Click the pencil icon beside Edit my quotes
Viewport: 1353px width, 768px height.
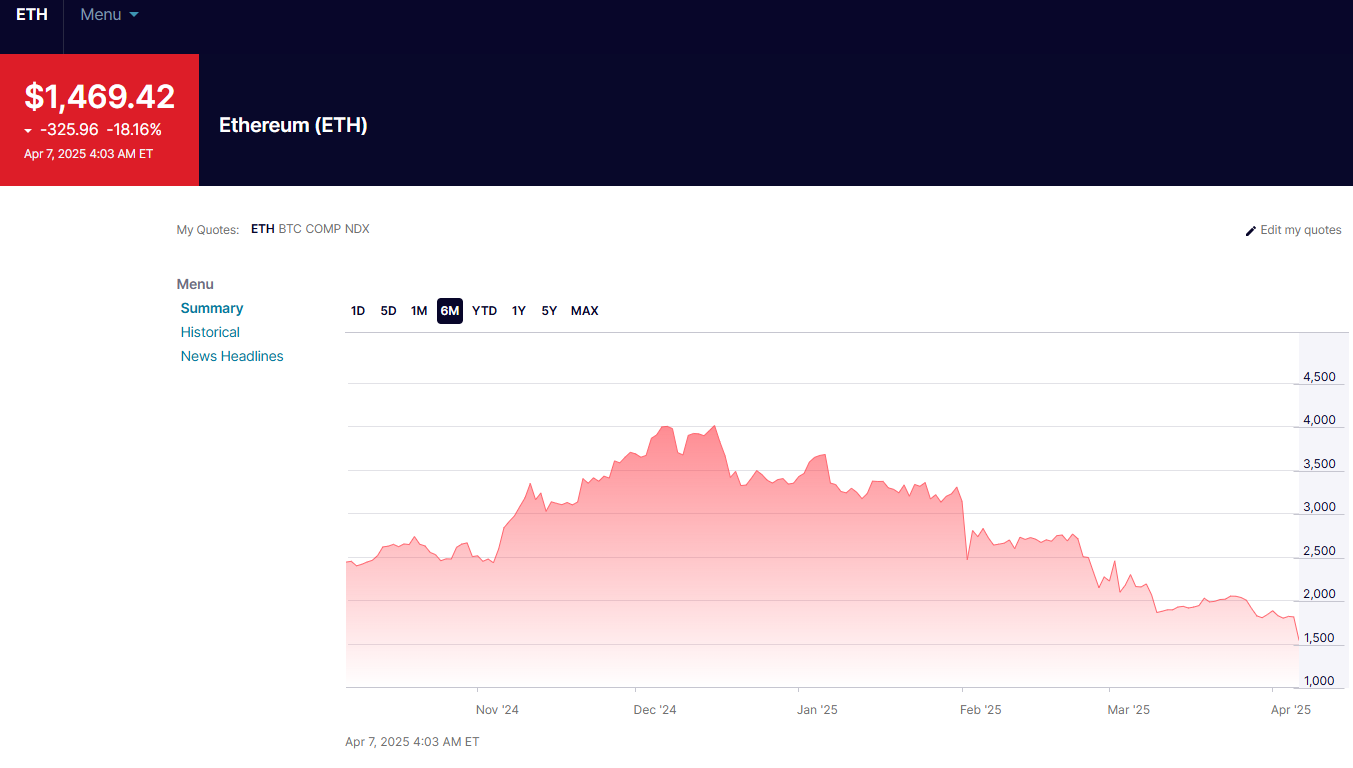(x=1250, y=231)
